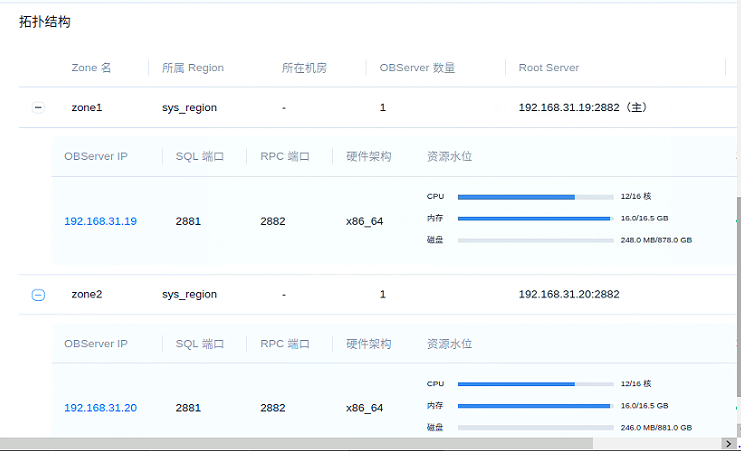
Task: Select the zone2 name cell
Action: click(87, 295)
